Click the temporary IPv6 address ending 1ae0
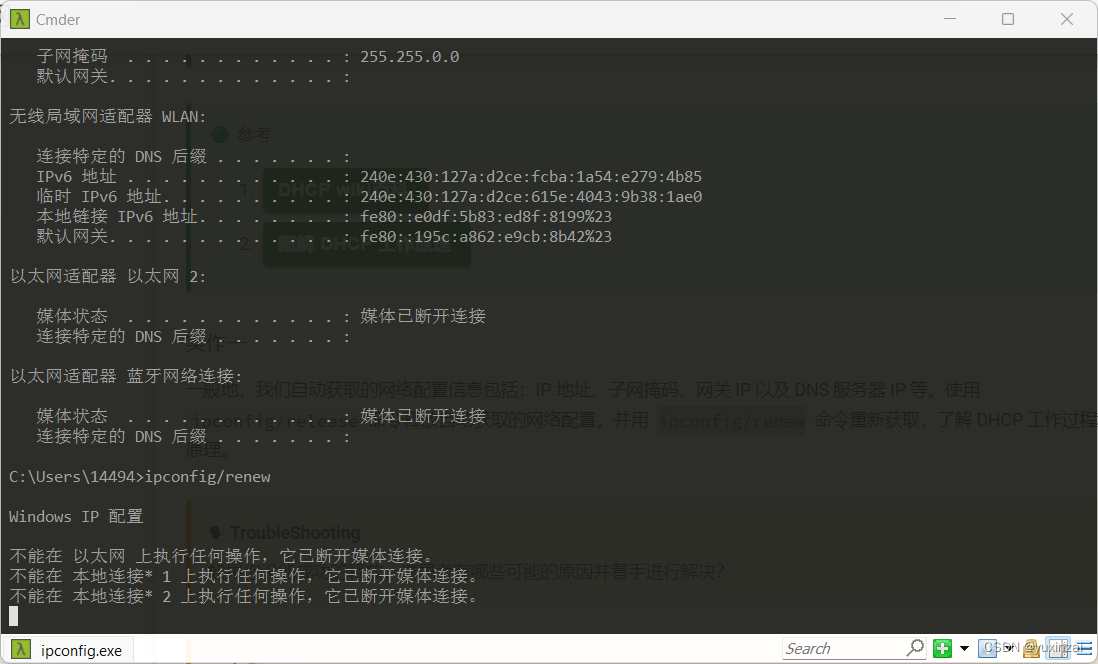This screenshot has height=664, width=1098. pos(531,197)
